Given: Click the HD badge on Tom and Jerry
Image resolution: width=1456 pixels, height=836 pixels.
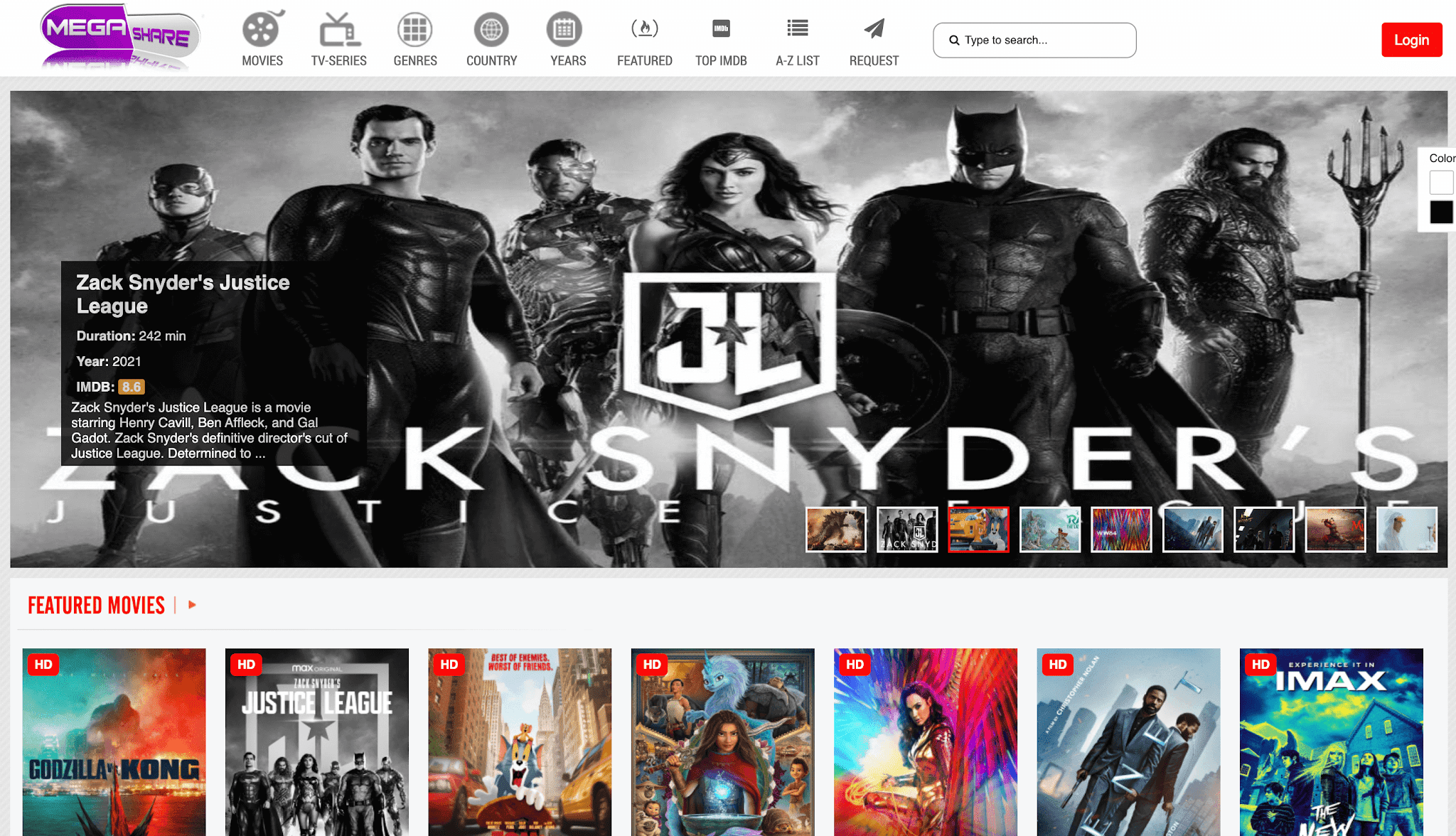Looking at the screenshot, I should coord(449,665).
